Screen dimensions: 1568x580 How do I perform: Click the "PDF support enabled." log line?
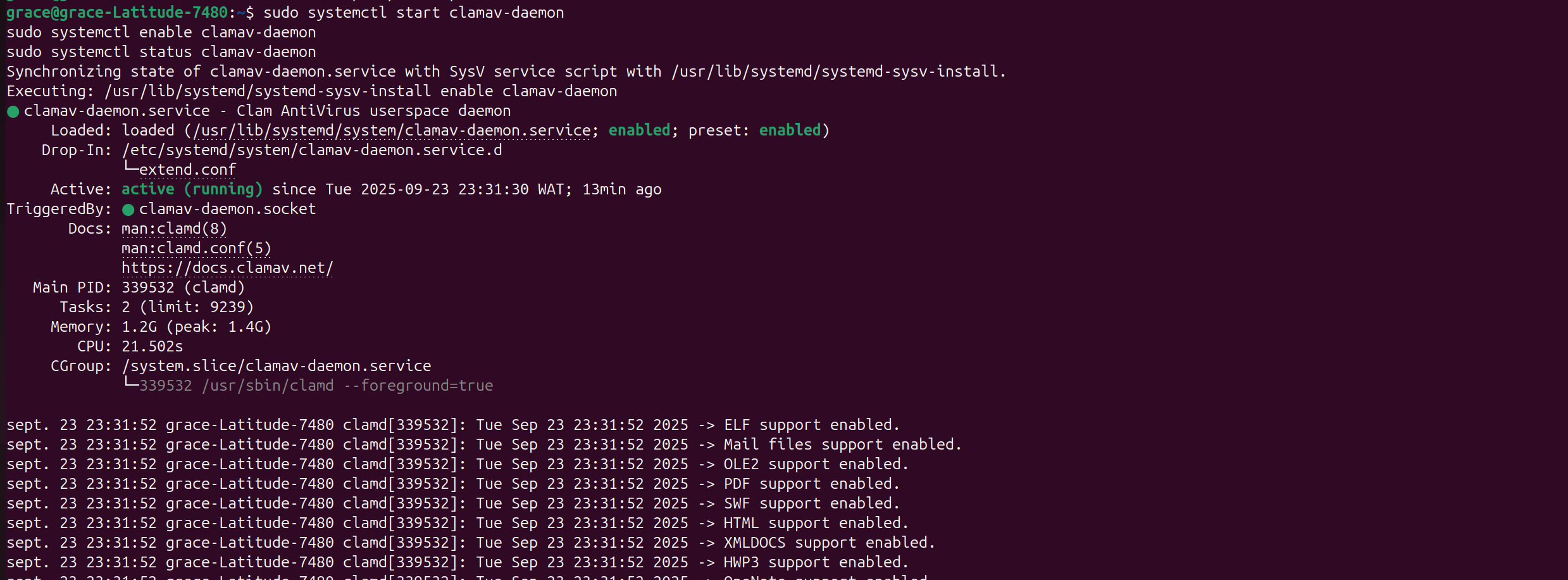(812, 484)
